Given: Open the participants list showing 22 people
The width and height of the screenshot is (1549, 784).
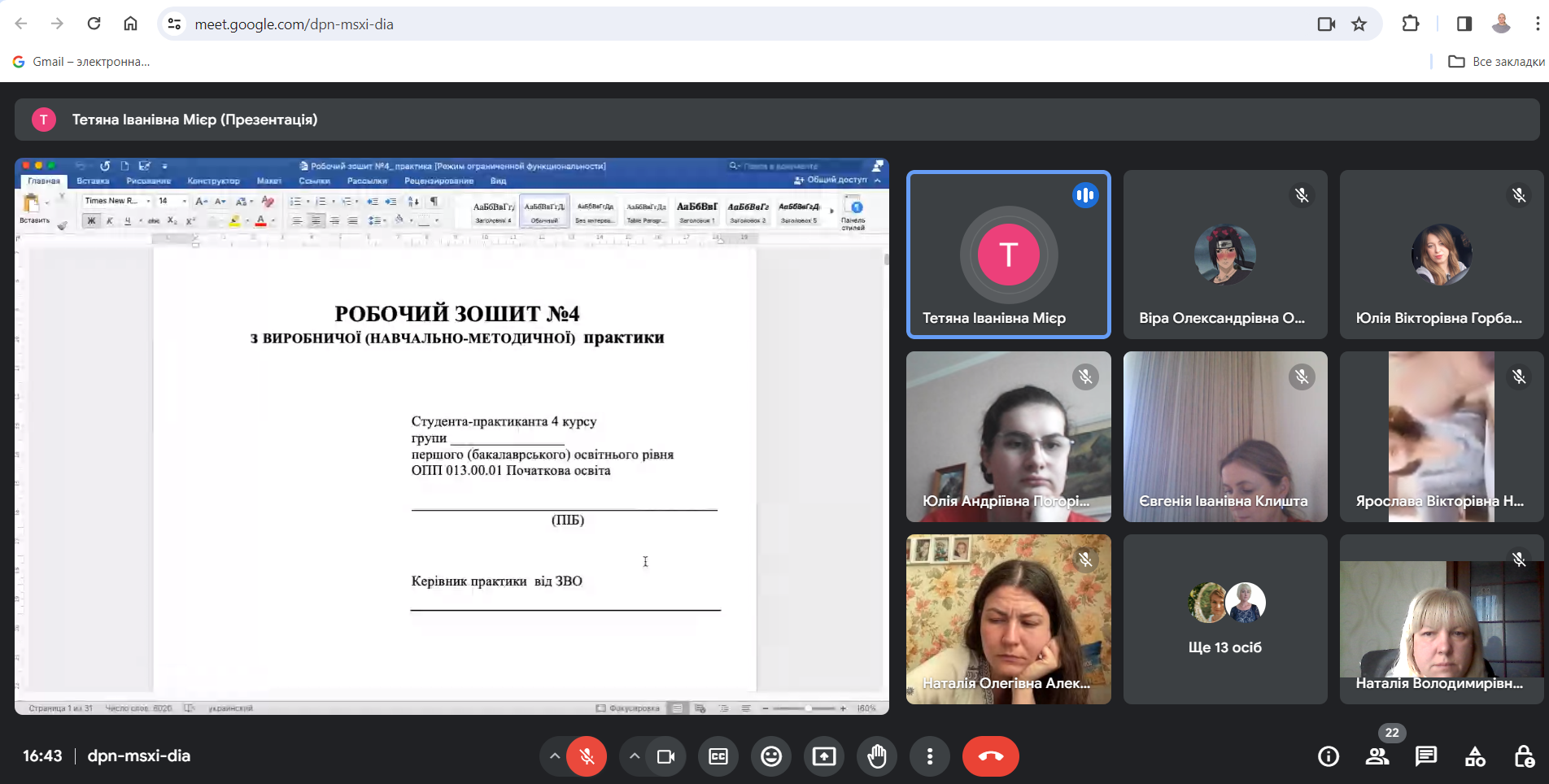Looking at the screenshot, I should [x=1377, y=756].
